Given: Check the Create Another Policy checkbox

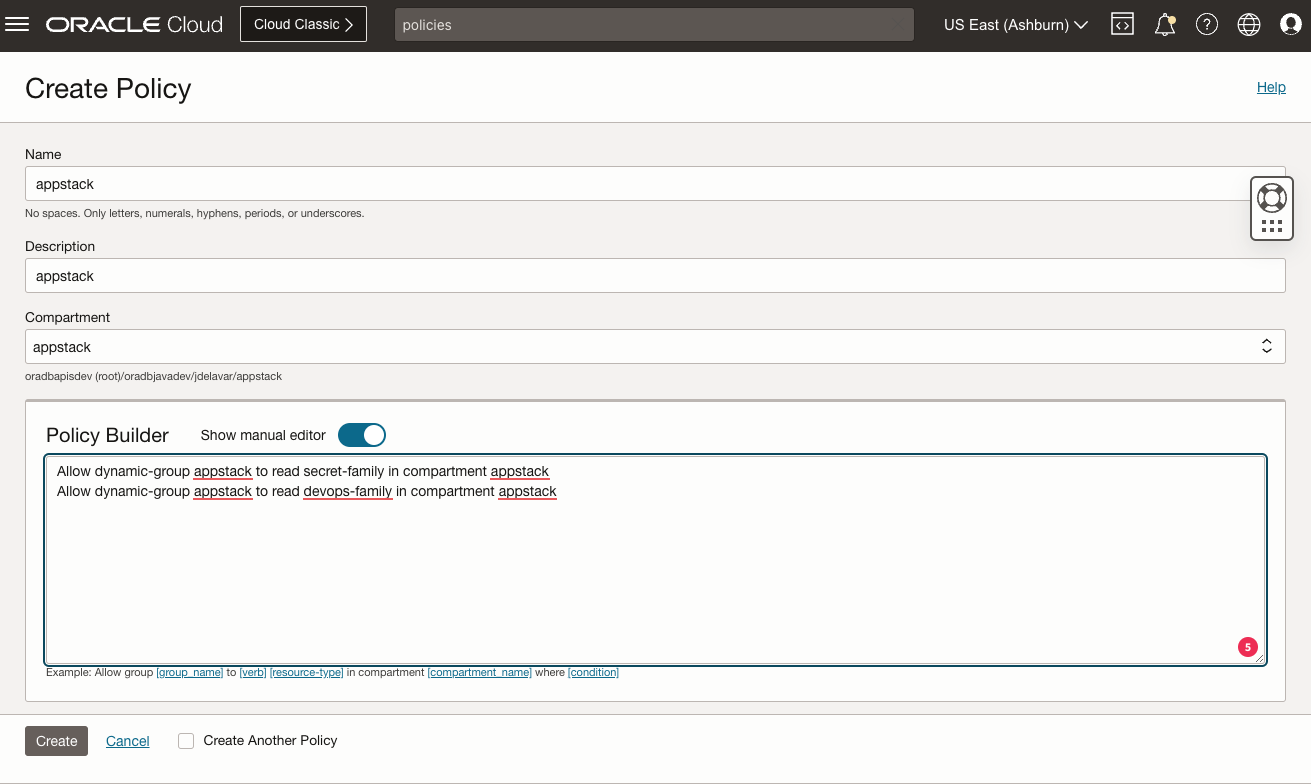Looking at the screenshot, I should (186, 741).
